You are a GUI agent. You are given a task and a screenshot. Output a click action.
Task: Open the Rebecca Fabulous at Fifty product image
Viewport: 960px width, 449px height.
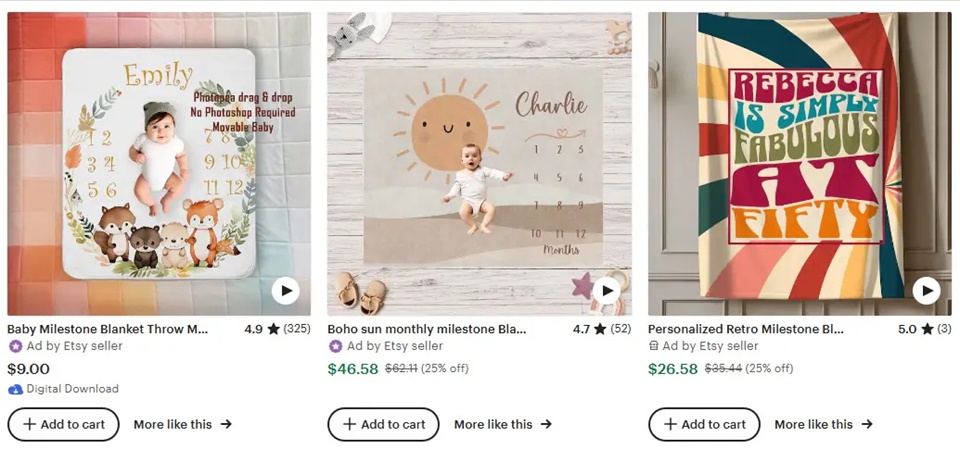(x=800, y=160)
